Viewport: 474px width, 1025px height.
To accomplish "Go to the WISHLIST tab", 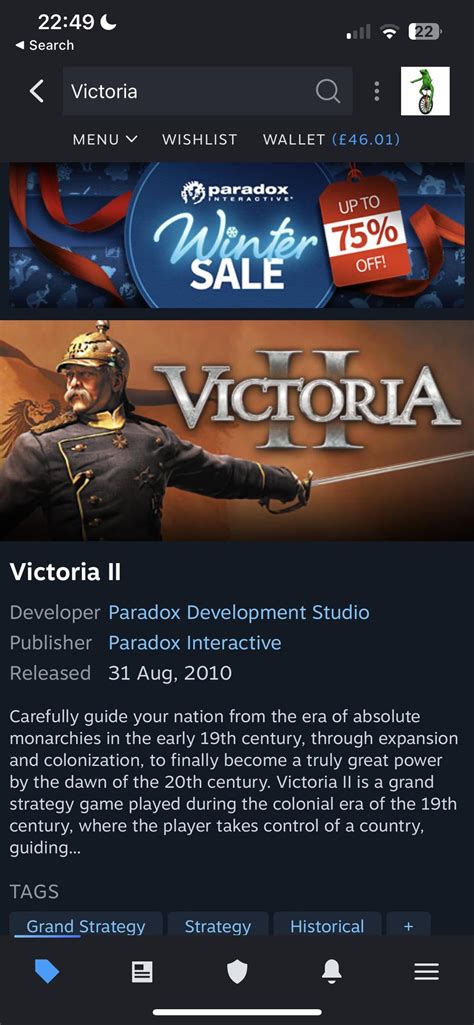I will (199, 139).
